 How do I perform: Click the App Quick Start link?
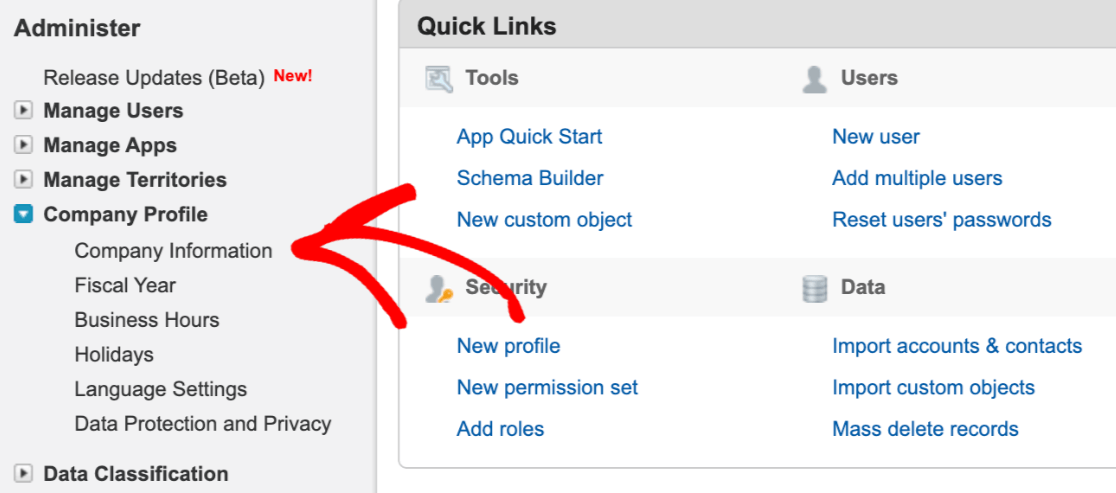pos(529,137)
